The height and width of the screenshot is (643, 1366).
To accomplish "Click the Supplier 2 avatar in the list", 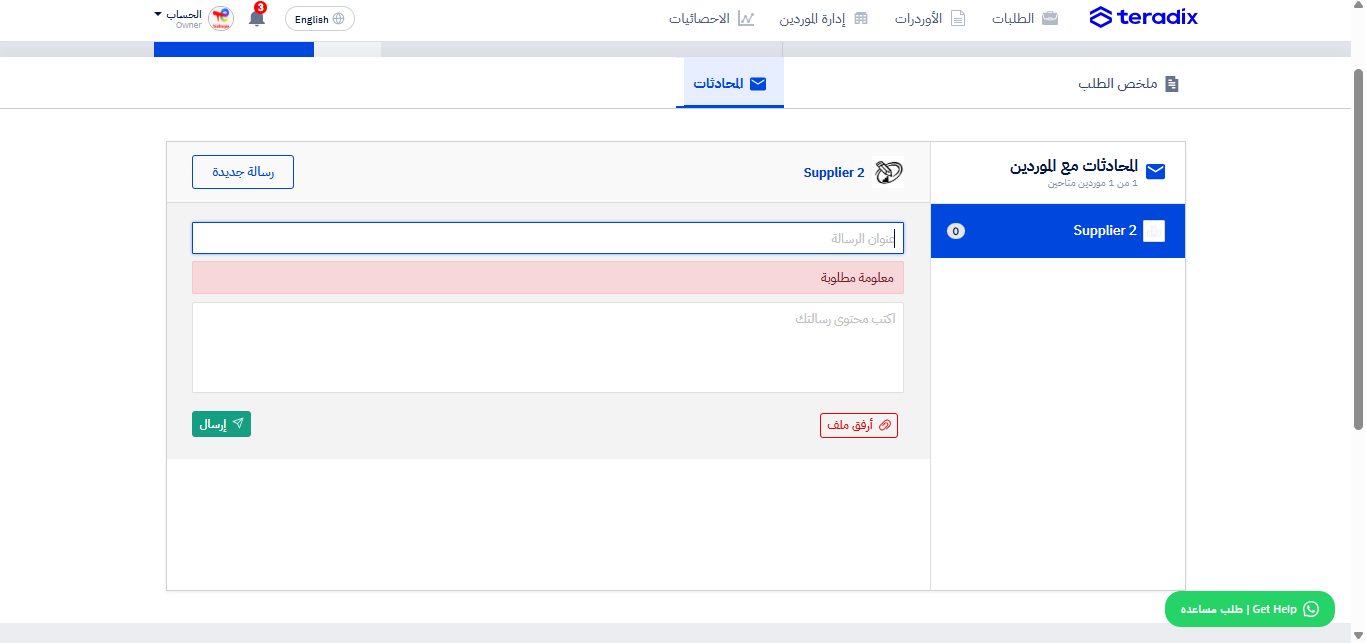I will point(1154,231).
